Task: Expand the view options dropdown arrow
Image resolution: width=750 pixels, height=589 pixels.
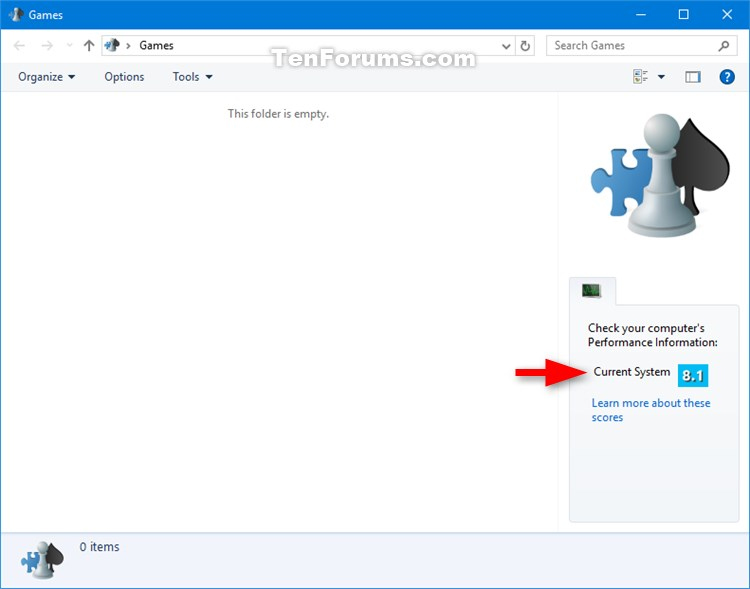Action: click(661, 77)
